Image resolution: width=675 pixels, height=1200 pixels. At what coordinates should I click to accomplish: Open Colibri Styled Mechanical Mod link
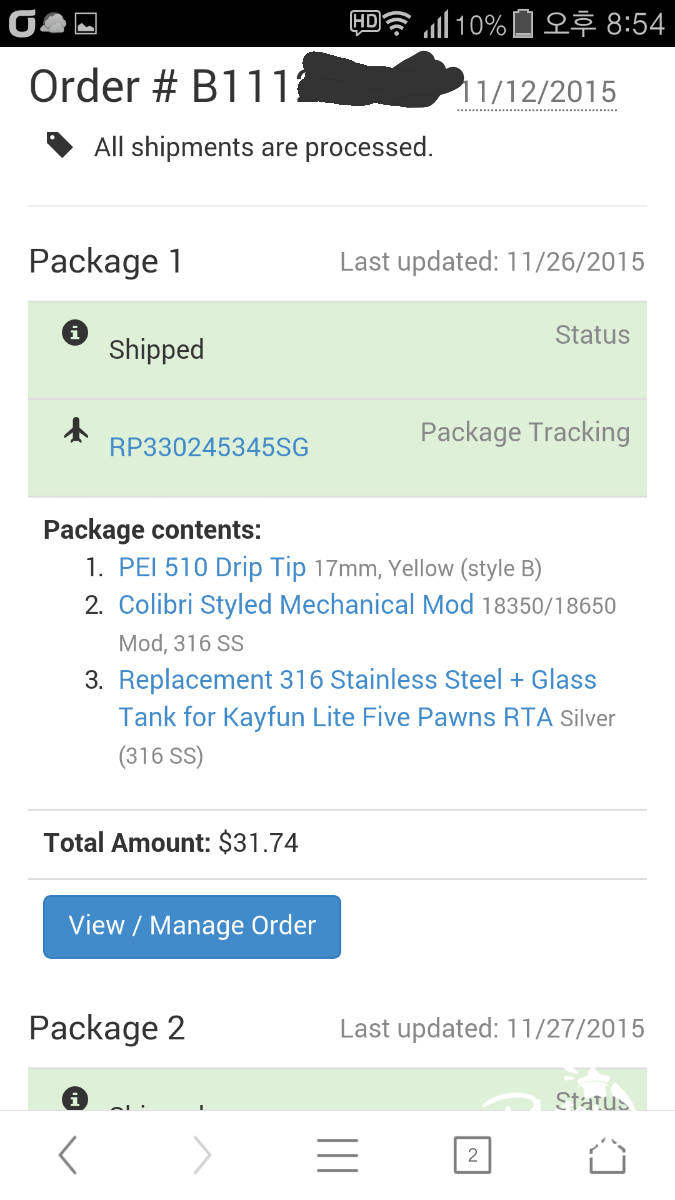(x=296, y=605)
